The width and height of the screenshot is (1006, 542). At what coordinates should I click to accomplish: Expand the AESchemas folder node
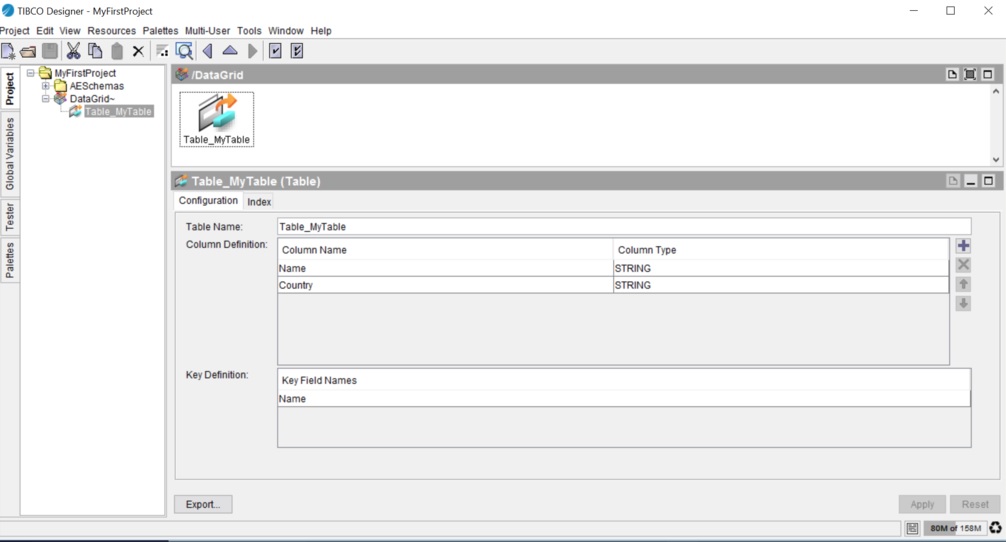(45, 86)
